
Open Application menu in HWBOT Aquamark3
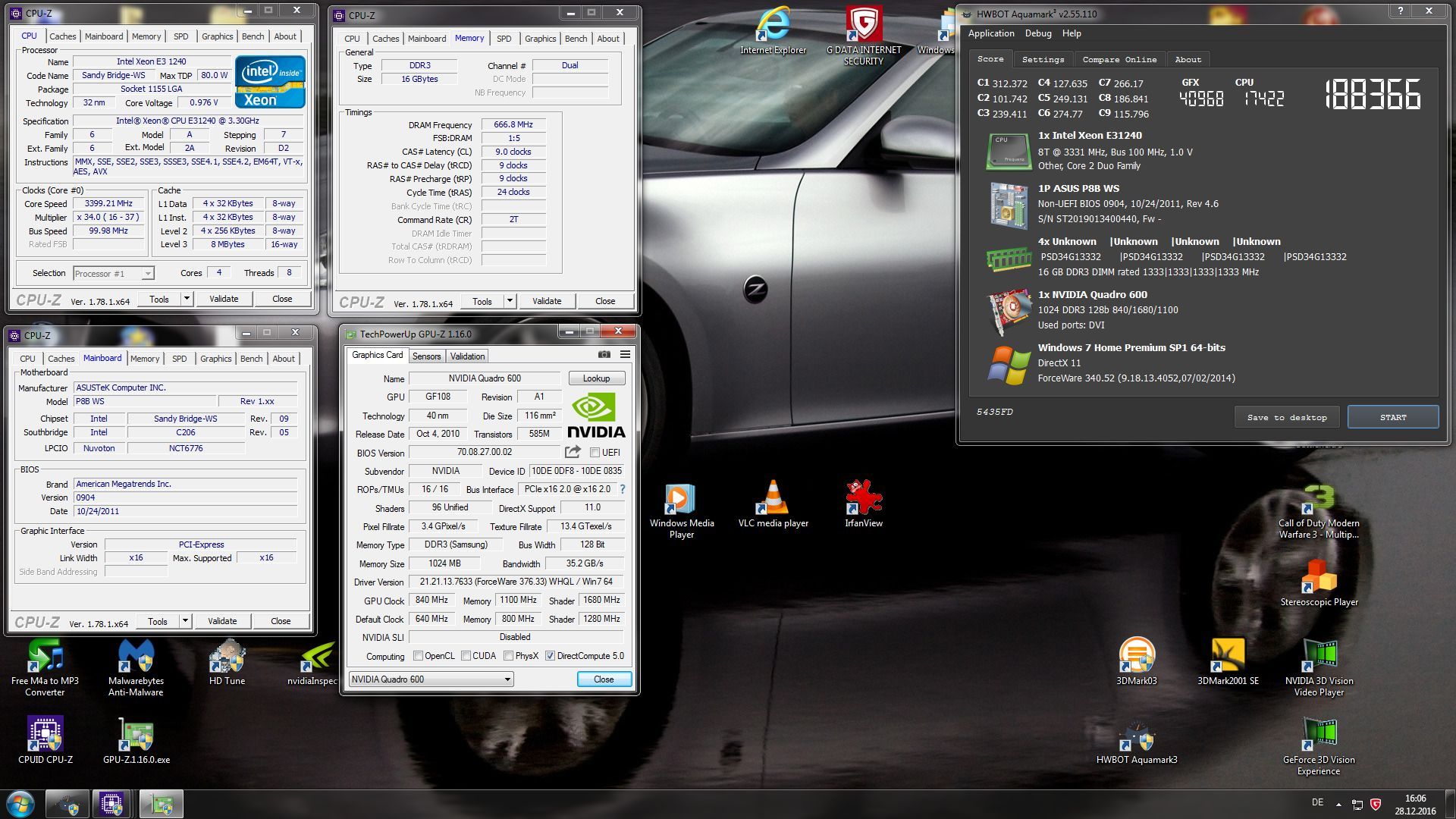(991, 33)
